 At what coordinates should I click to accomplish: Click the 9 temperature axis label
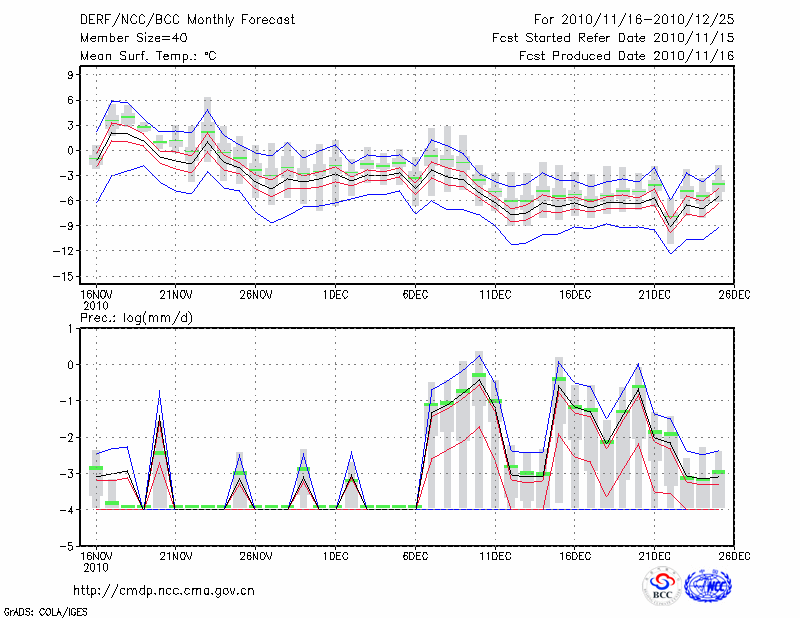pos(72,75)
